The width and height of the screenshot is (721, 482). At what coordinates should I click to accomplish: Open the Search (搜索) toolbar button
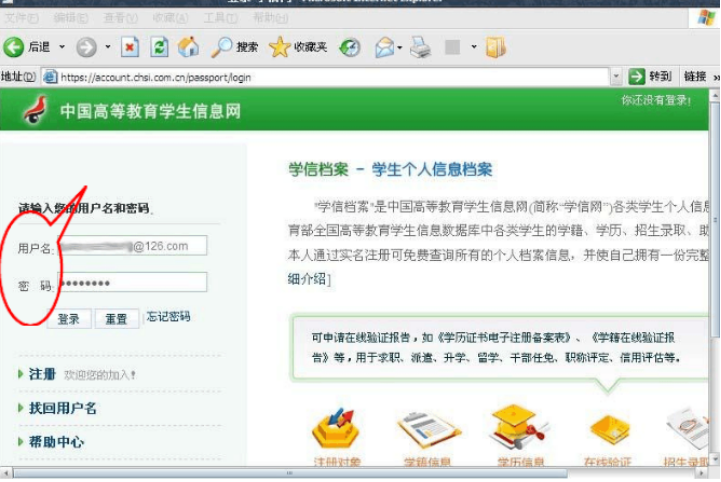(x=235, y=47)
